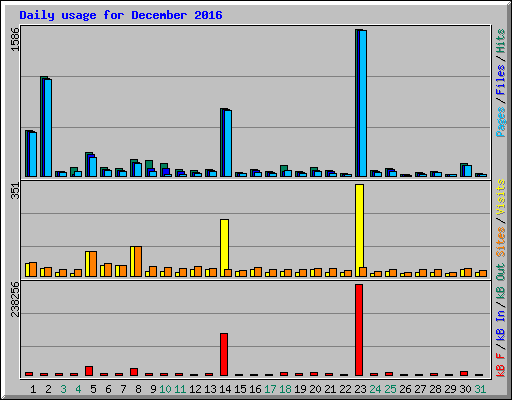The image size is (512, 400).
Task: Click the red kB bar for day 5
Action: (x=89, y=371)
